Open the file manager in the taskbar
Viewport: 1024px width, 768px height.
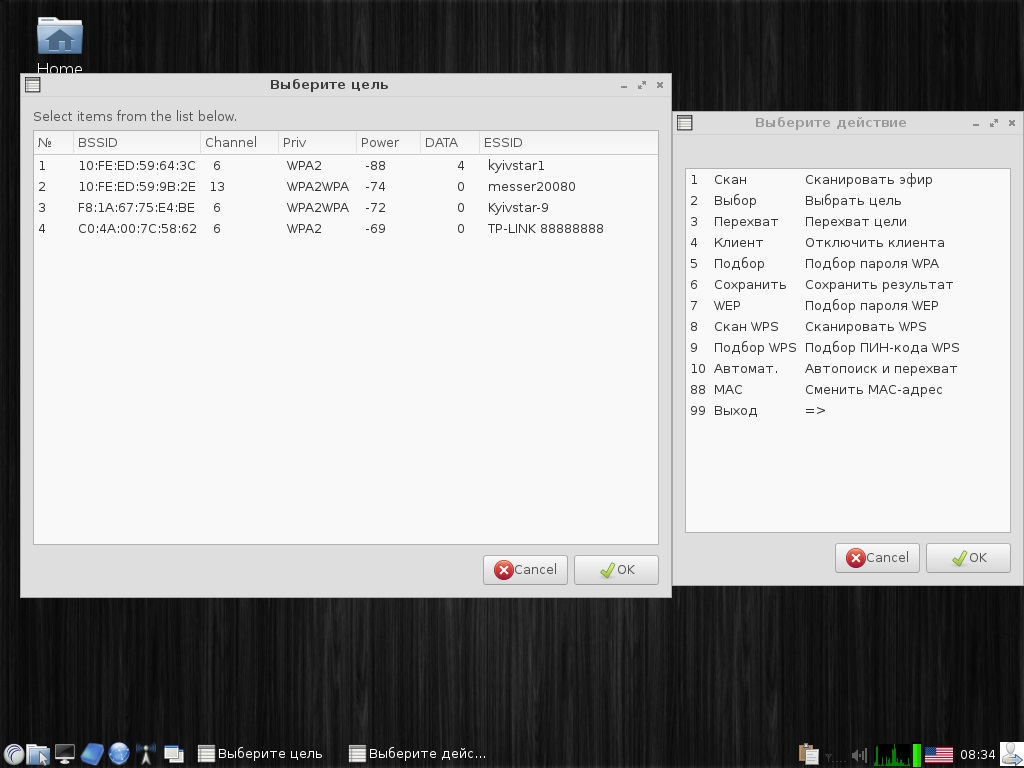[38, 754]
